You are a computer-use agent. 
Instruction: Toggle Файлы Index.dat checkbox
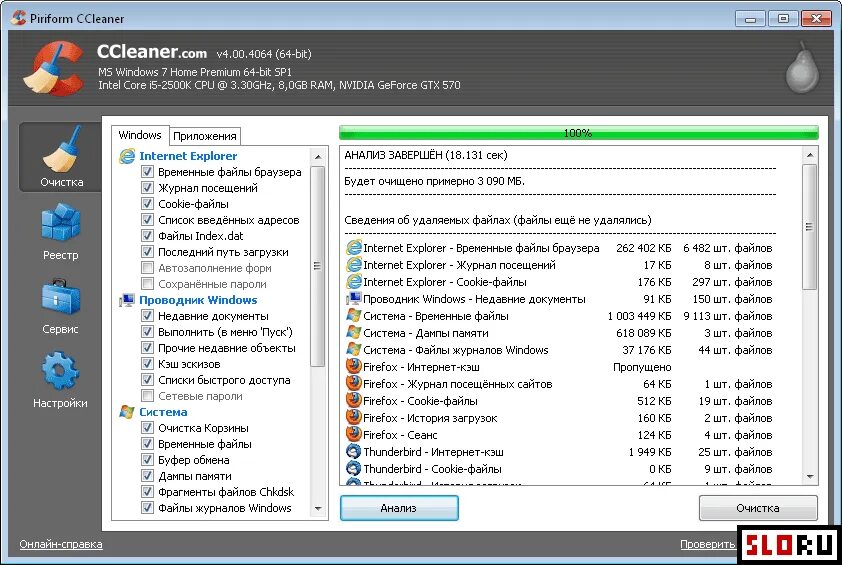tap(147, 236)
